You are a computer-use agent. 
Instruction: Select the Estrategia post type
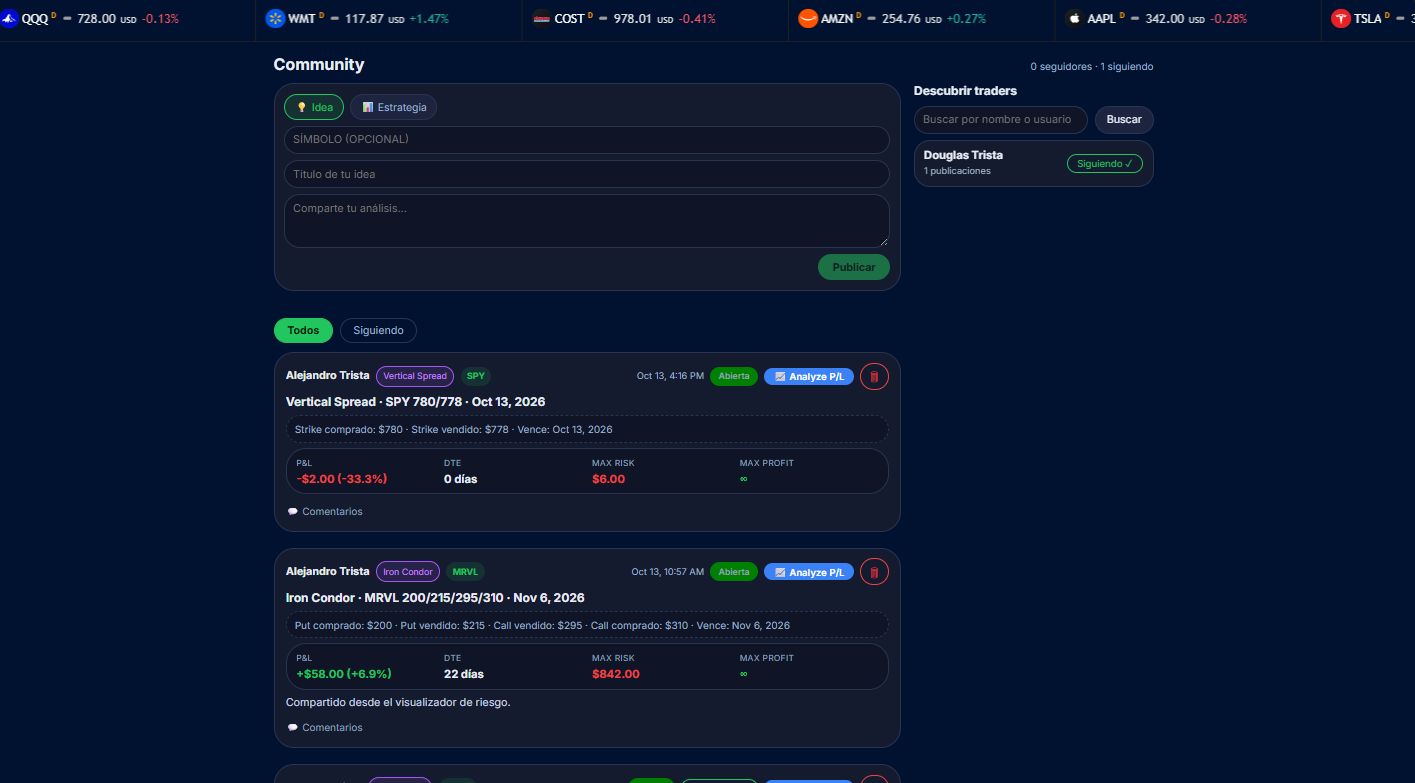[394, 107]
